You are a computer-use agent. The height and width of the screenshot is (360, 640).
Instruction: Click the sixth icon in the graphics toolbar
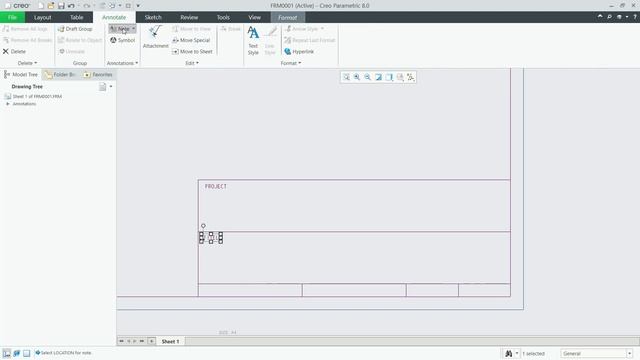coord(400,77)
